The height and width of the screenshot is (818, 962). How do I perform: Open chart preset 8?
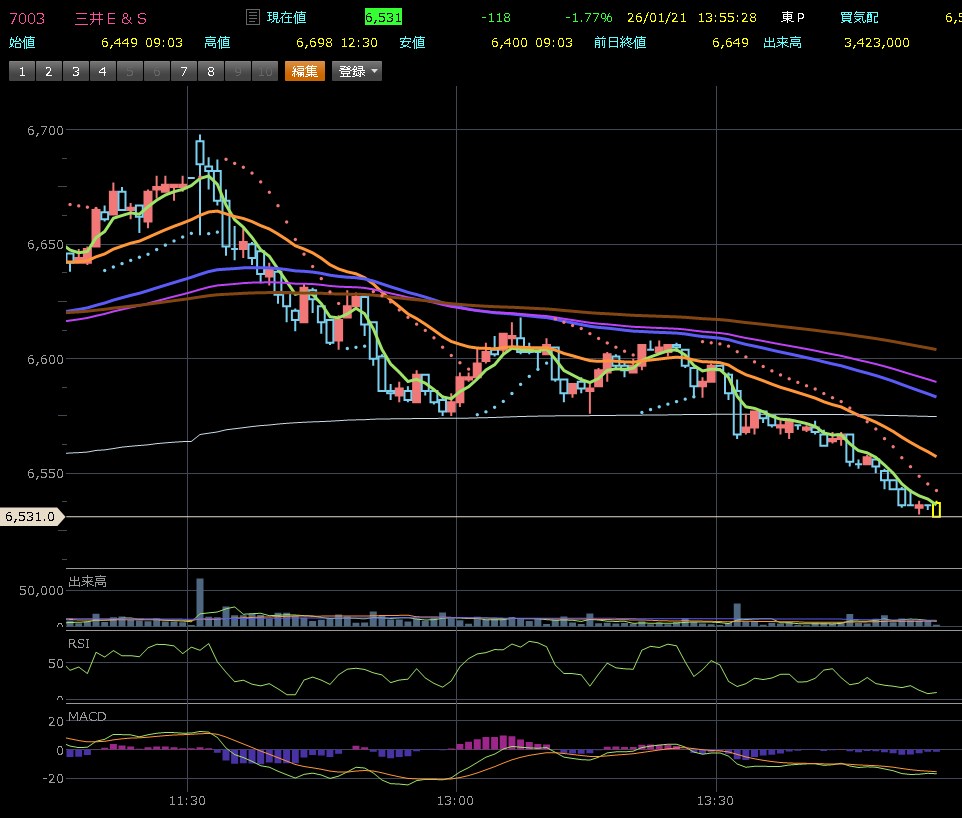(210, 71)
